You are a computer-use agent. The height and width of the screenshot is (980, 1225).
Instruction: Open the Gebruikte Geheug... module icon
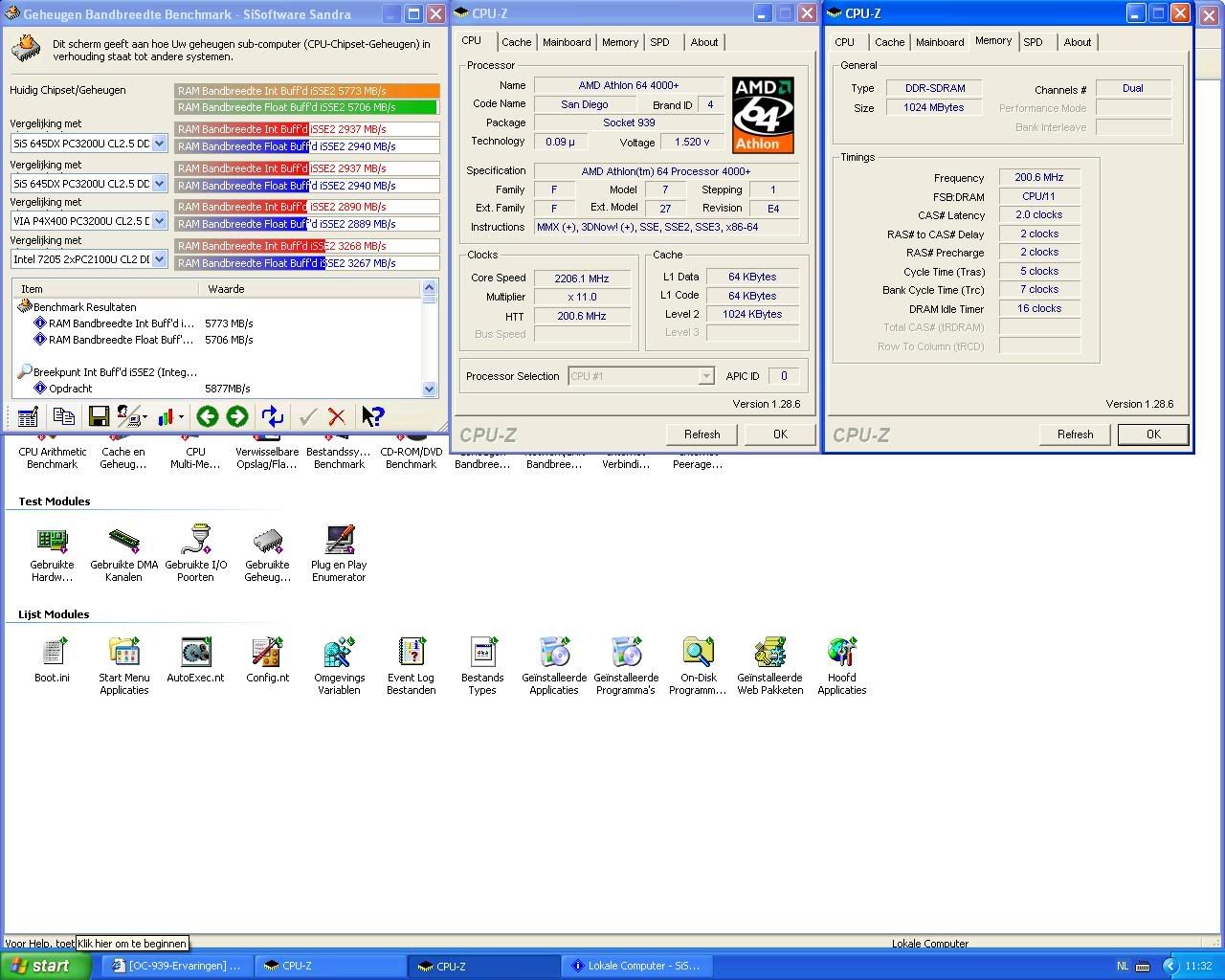267,553
